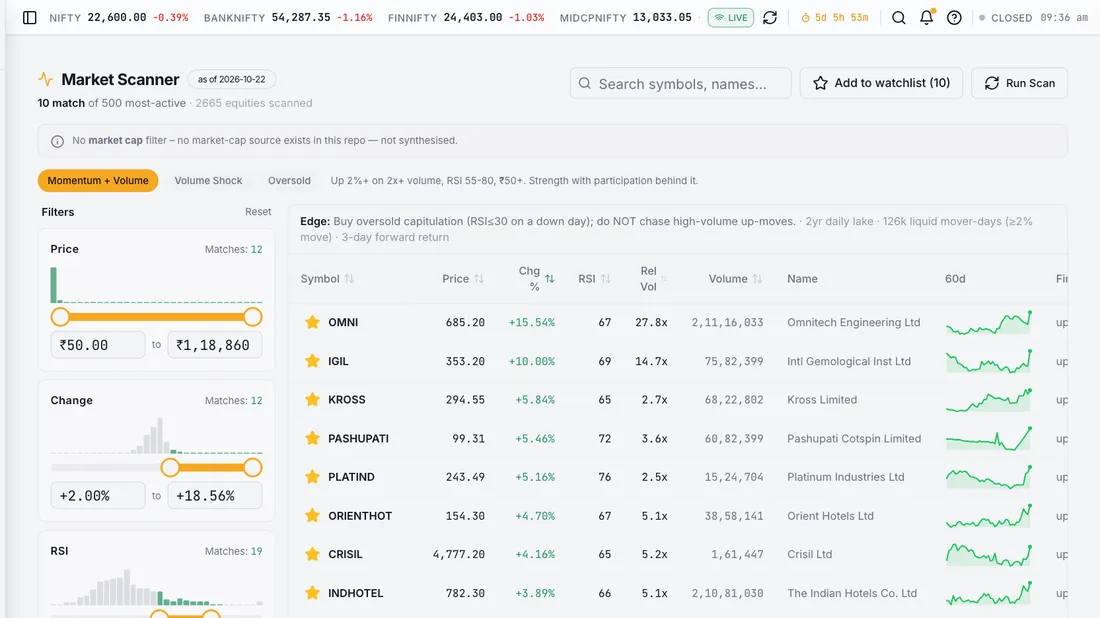
Task: Click Crisil price 4,777.20
Action: click(459, 554)
